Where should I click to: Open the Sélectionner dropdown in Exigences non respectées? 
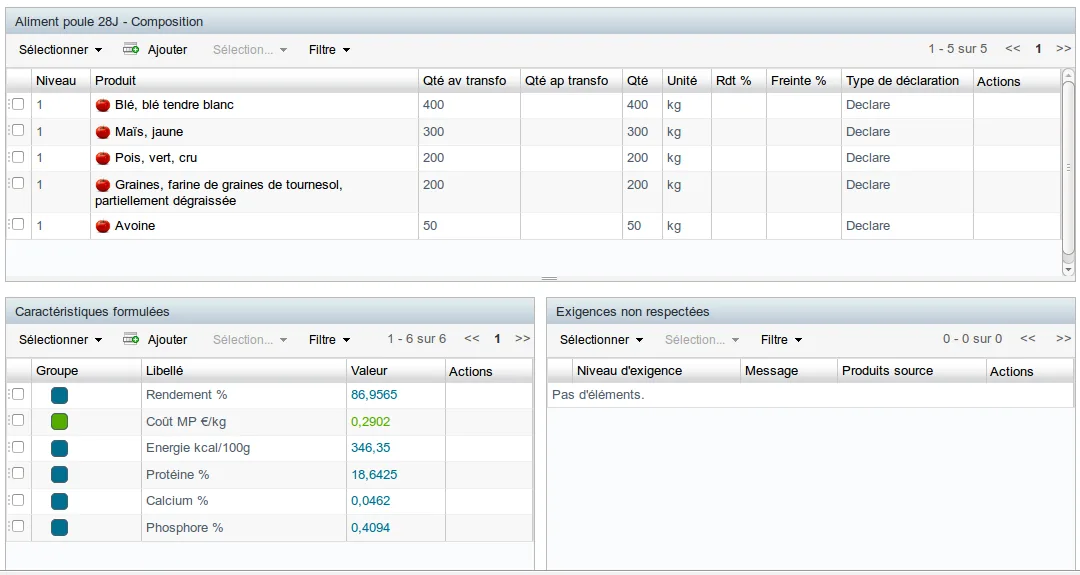pos(601,339)
